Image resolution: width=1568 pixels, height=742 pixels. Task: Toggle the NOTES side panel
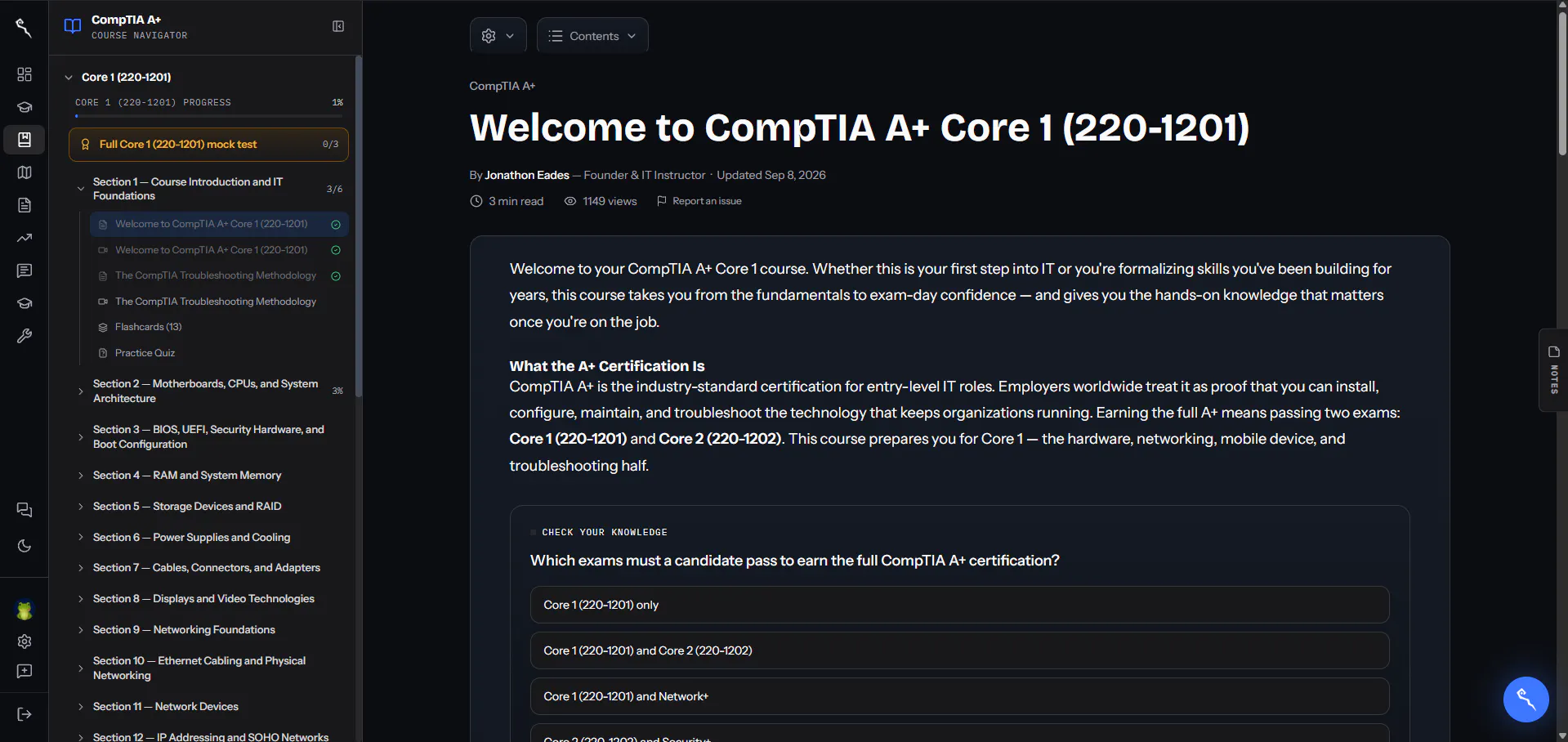coord(1553,370)
